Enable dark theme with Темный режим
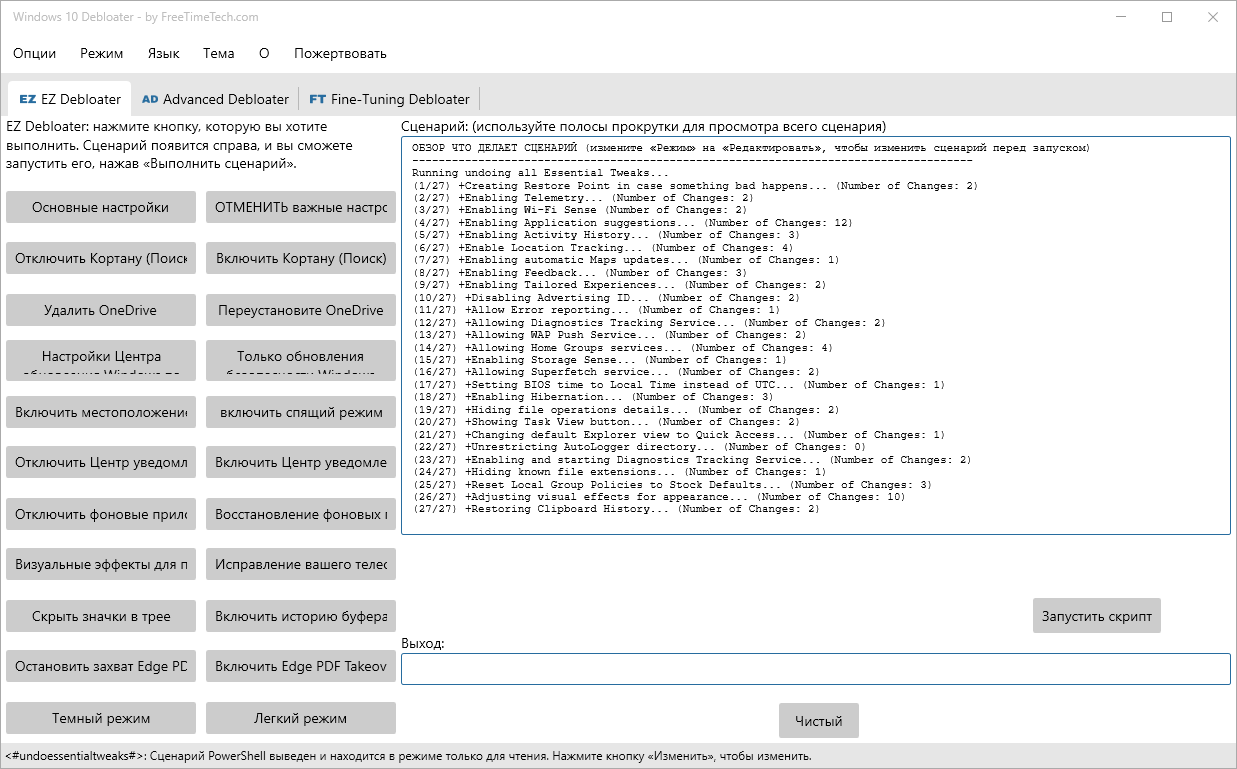 point(101,718)
